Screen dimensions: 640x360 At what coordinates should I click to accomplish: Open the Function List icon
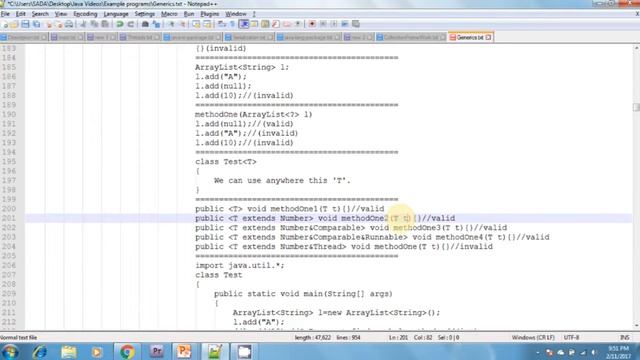click(x=276, y=24)
